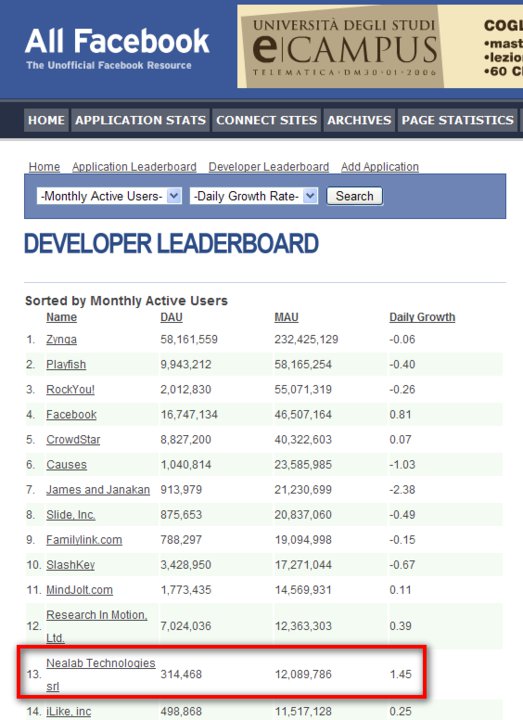523x720 pixels.
Task: Expand the Daily Growth Rate dropdown
Action: (253, 196)
